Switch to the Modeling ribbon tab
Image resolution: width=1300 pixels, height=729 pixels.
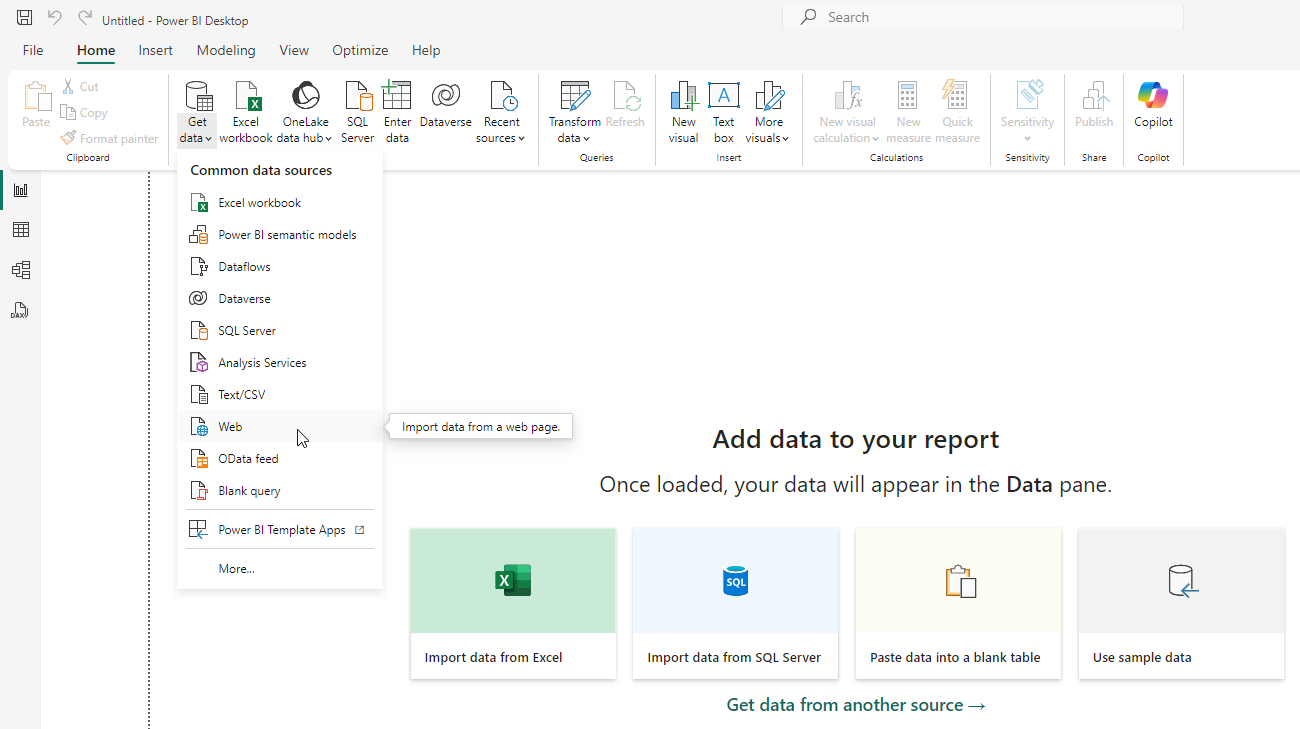[226, 50]
